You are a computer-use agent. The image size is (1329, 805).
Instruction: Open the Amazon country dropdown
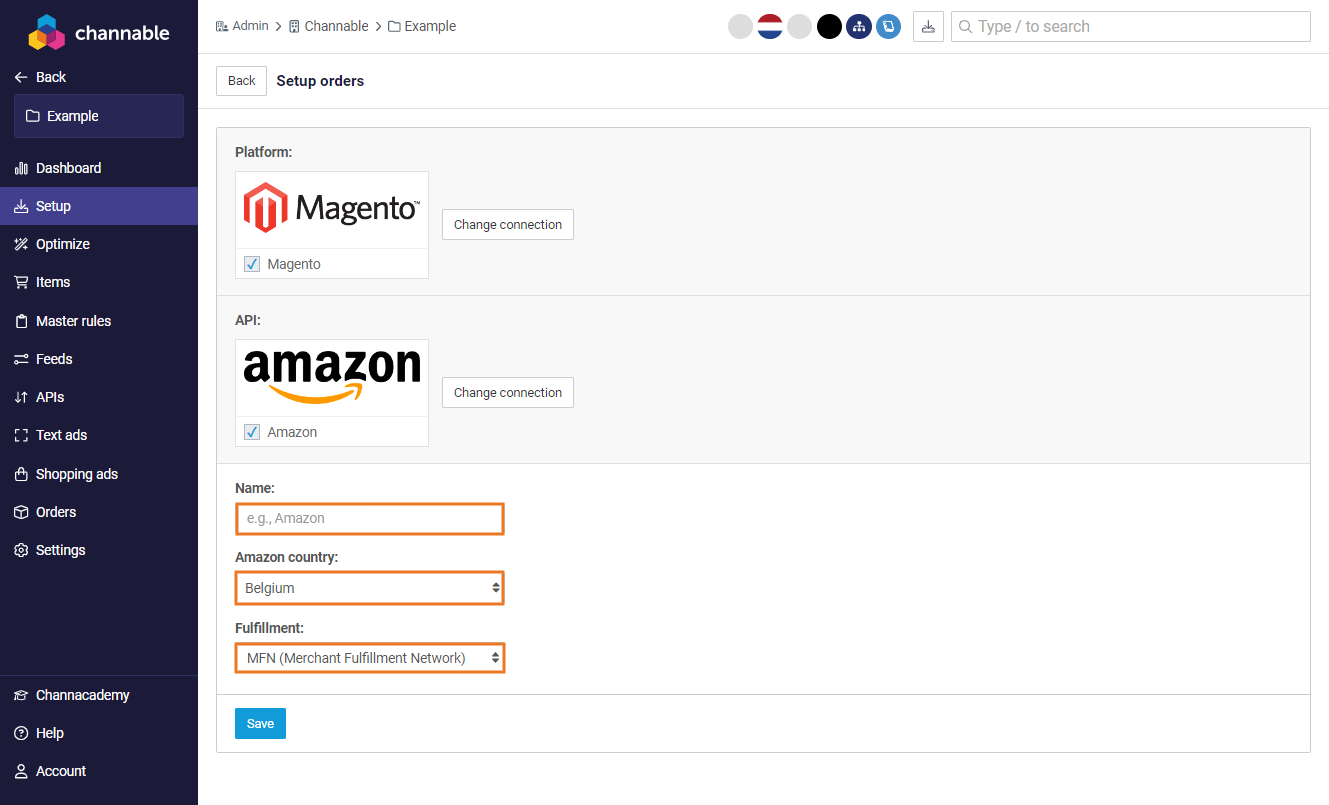pos(370,588)
